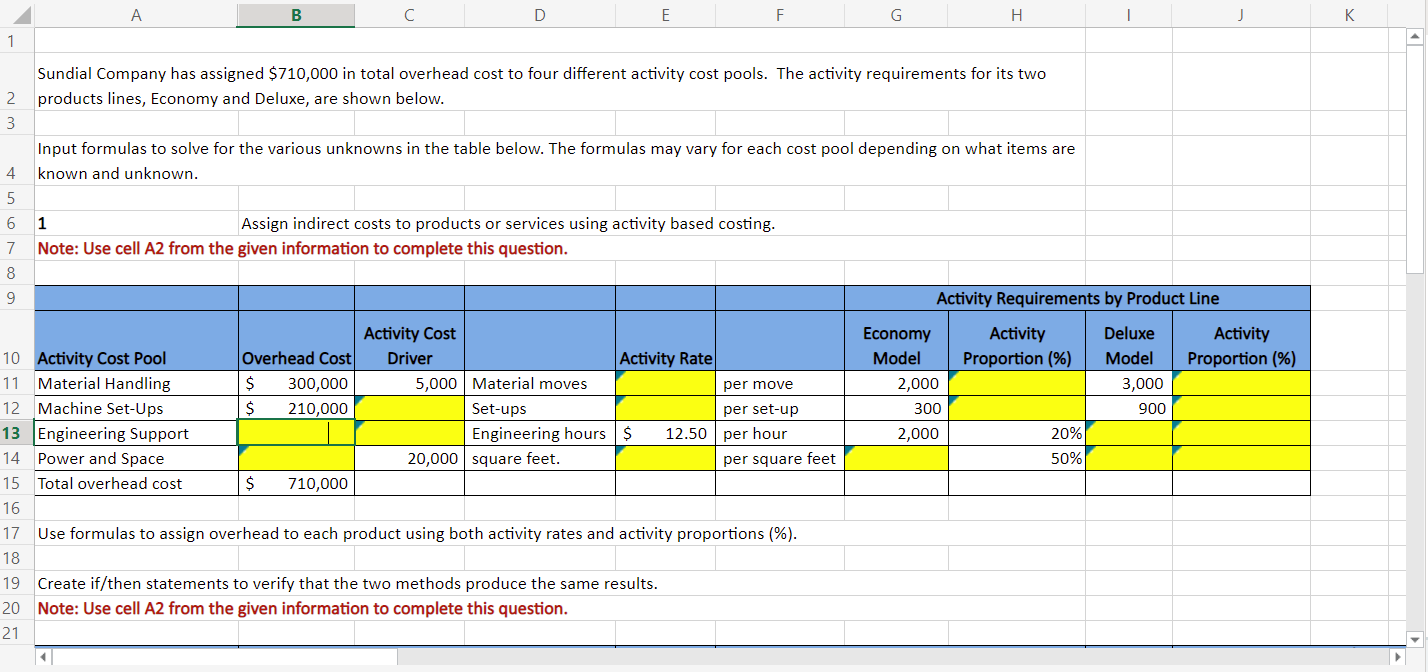The height and width of the screenshot is (672, 1428).
Task: Click the 'Economy Model' header cell
Action: pos(896,340)
